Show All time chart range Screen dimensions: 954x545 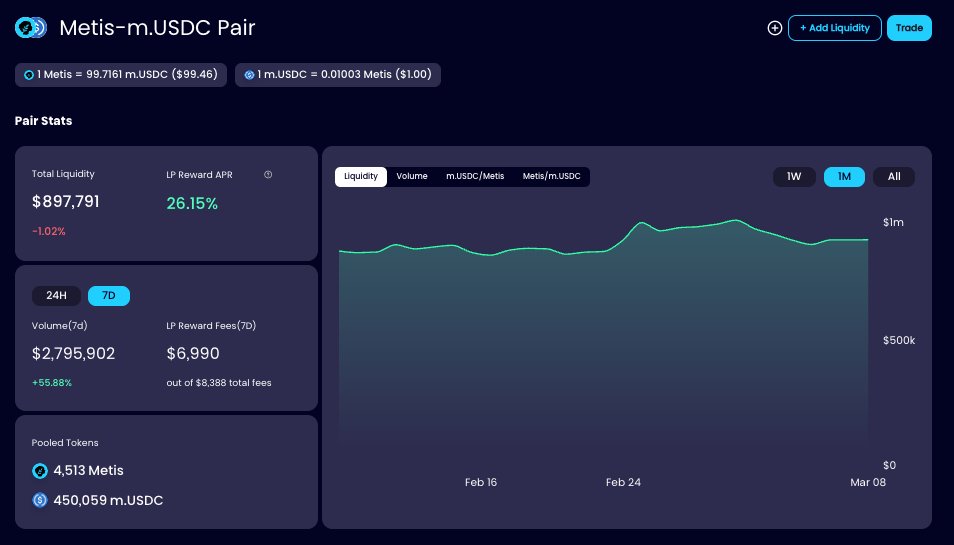[x=894, y=176]
